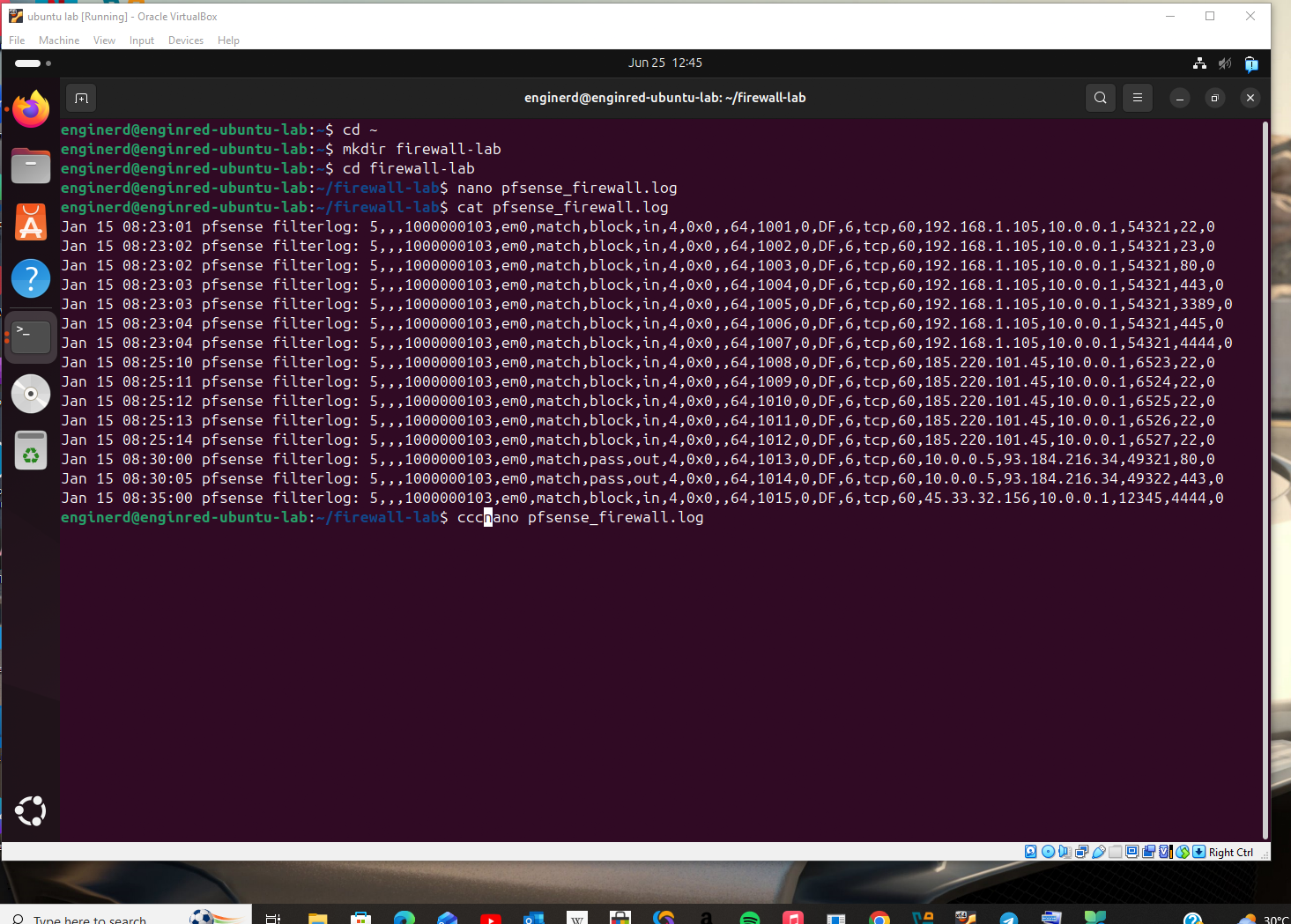Click the GNOME network status icon

1199,63
